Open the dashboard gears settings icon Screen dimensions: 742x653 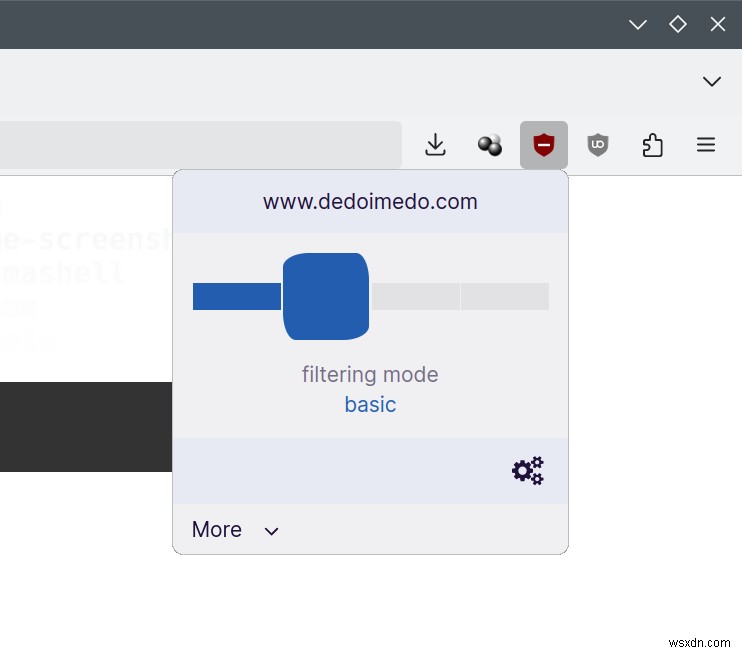click(528, 470)
